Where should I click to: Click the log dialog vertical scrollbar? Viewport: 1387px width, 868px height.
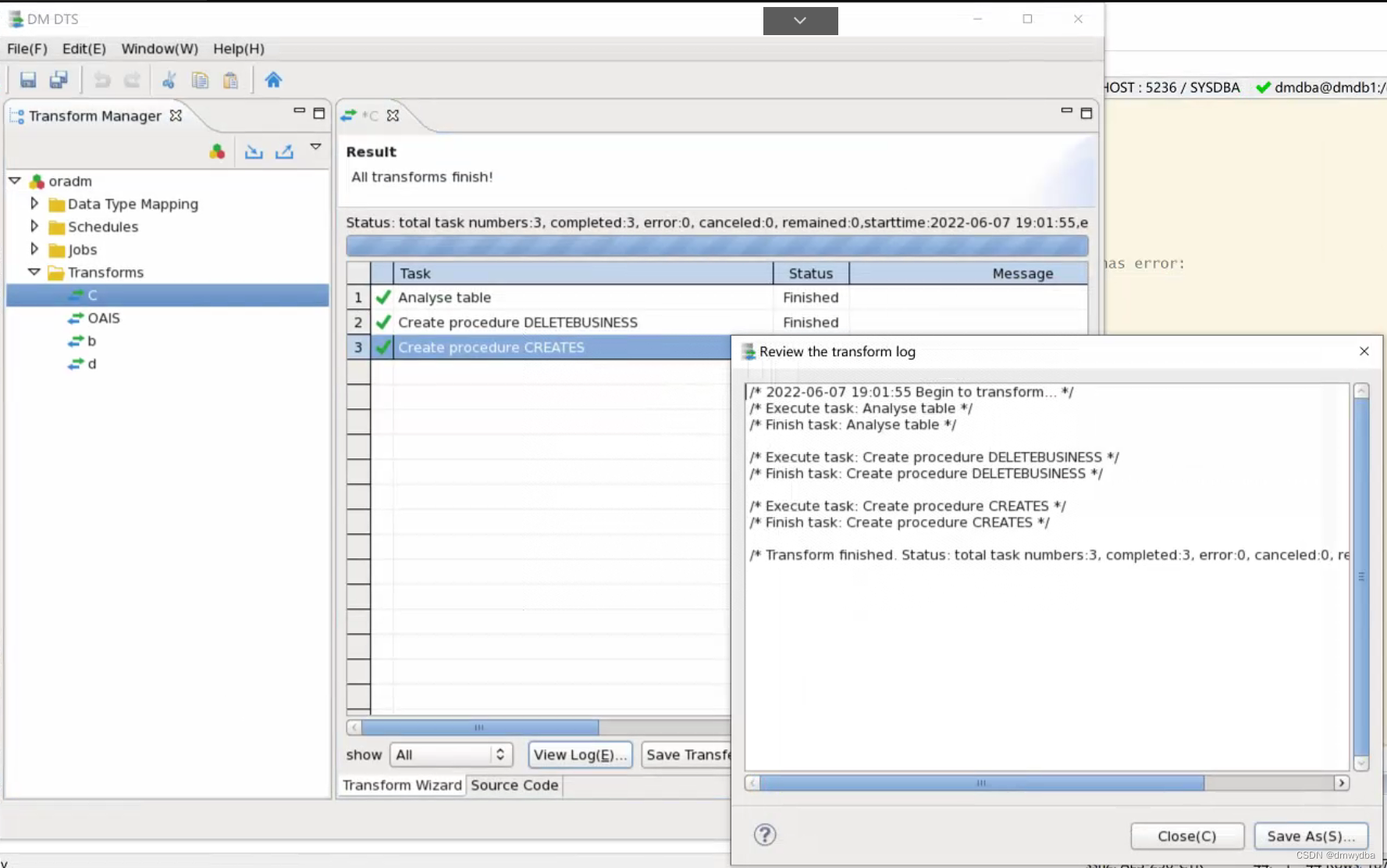pyautogui.click(x=1361, y=576)
